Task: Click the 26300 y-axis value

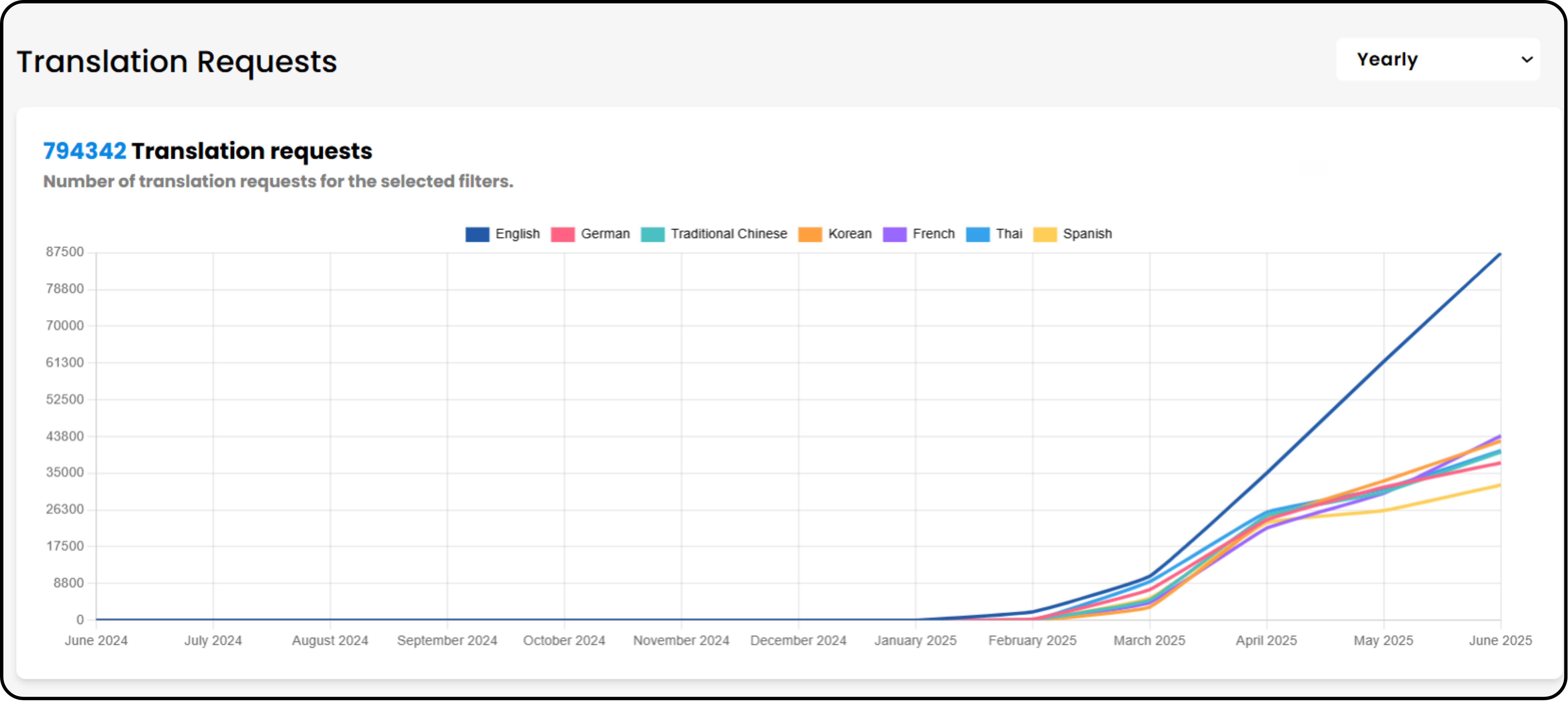Action: click(x=65, y=509)
